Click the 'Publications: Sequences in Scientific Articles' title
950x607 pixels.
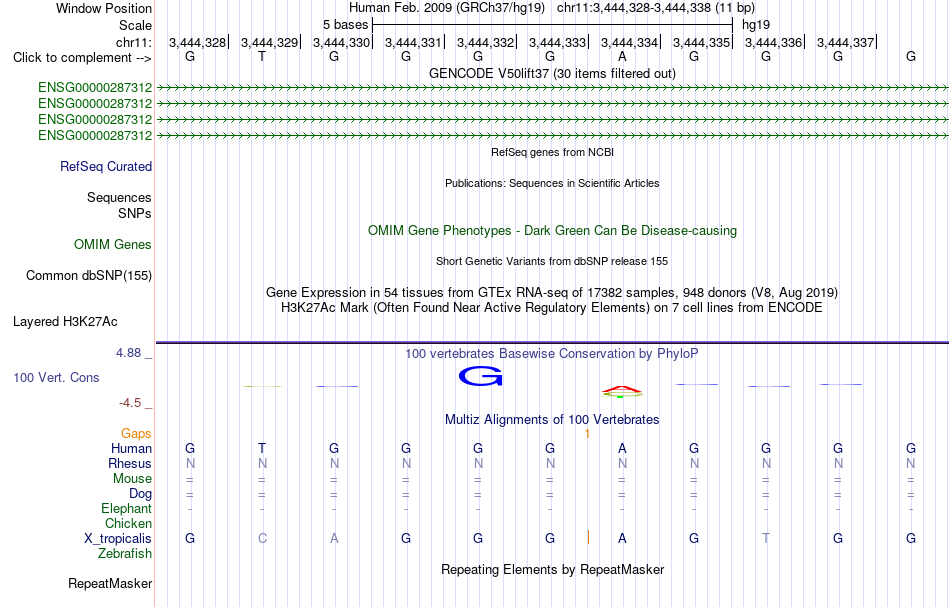(552, 183)
